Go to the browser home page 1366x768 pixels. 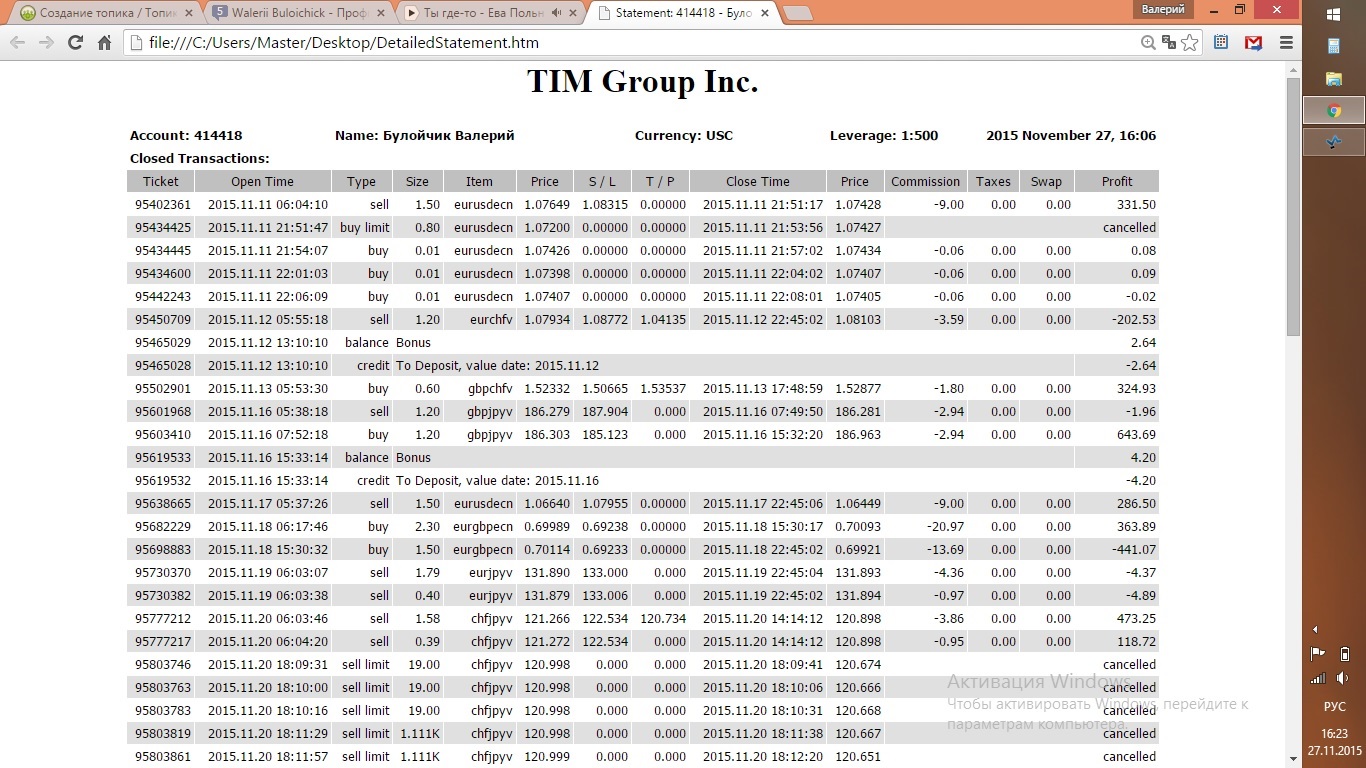pos(104,43)
